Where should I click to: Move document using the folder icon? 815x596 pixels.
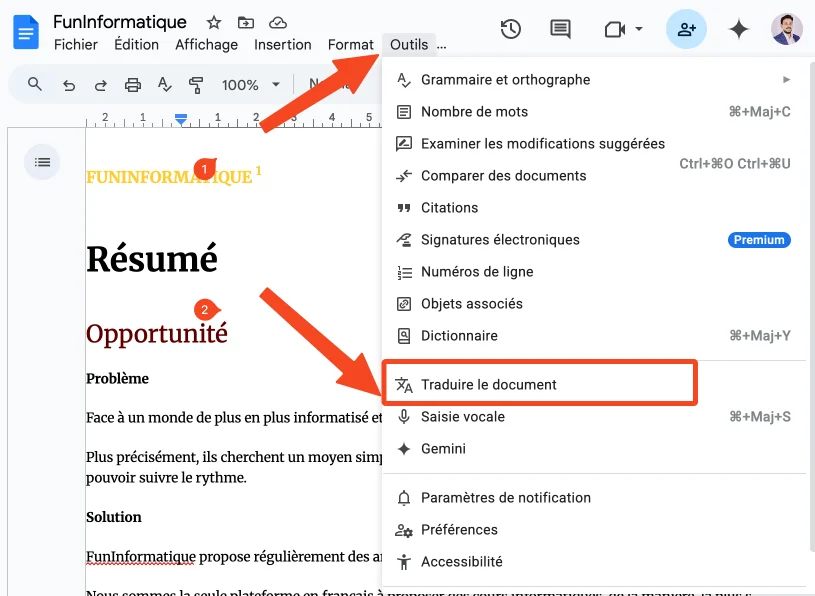point(246,23)
